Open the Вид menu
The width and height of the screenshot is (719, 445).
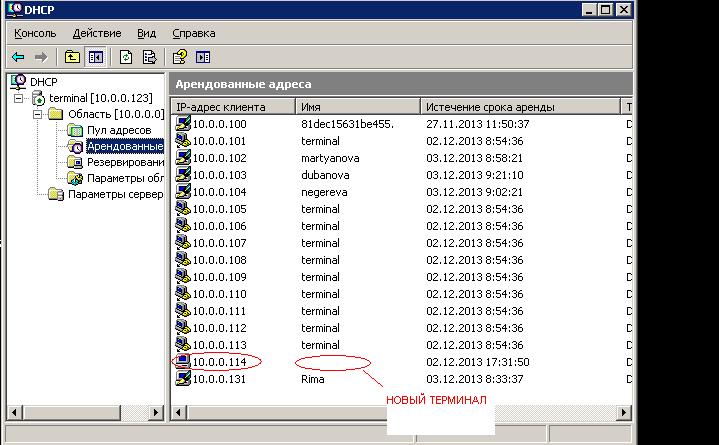pyautogui.click(x=147, y=33)
